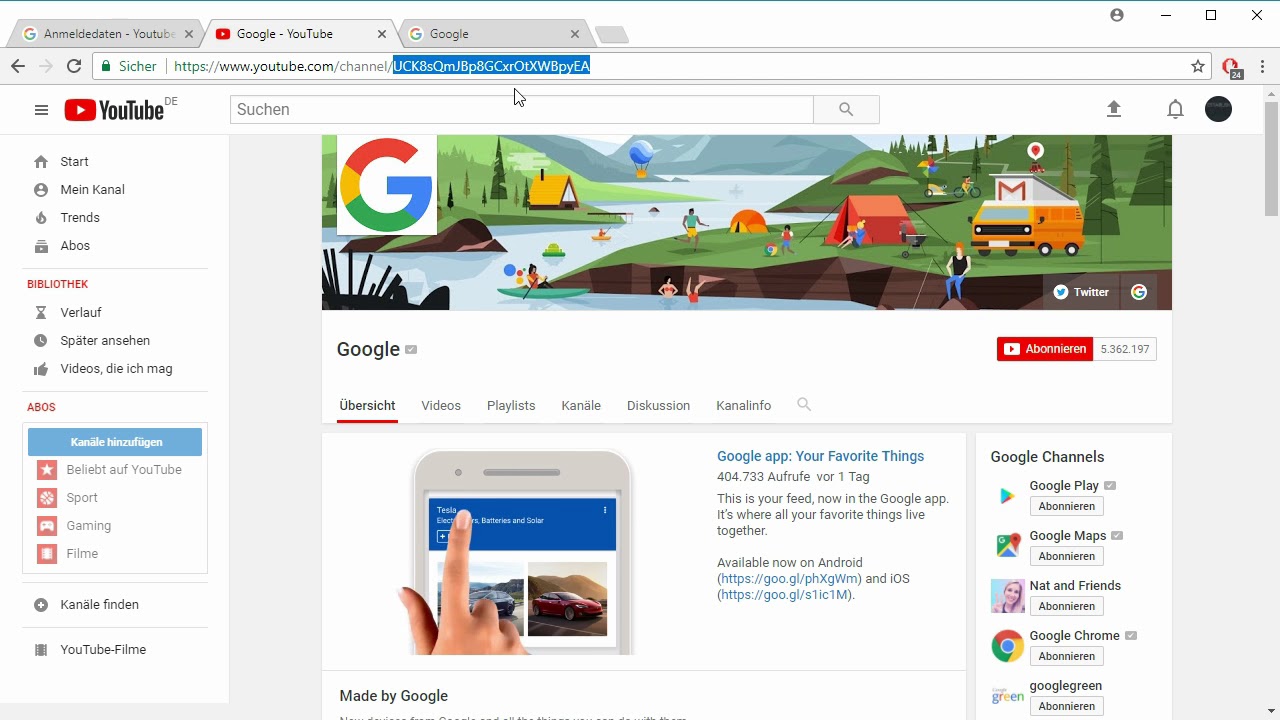Open the goo.gl/s1ic1M iOS link
Viewport: 1280px width, 720px height.
[784, 595]
